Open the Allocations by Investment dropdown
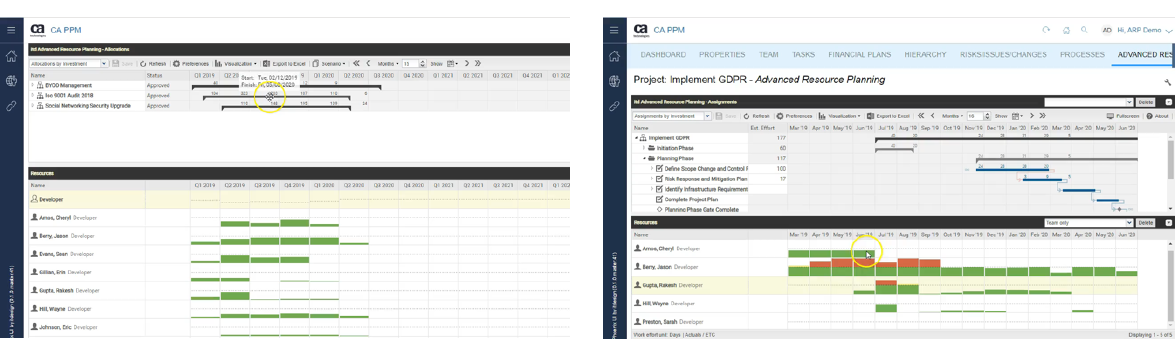 click(x=68, y=64)
